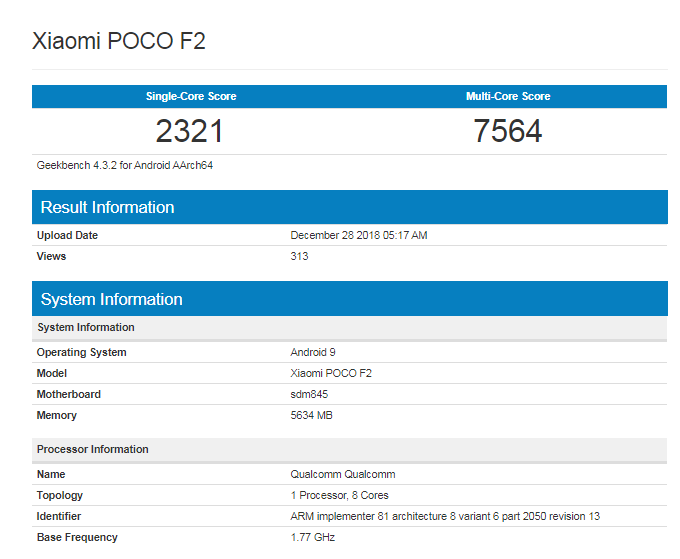Select the Multi-Core Score header
This screenshot has width=680, height=559.
(508, 96)
